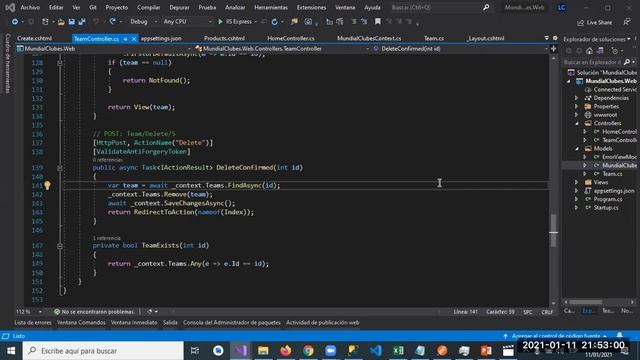Click the switch views icon in Solution Explorer
Screen dimensions: 640x360
click(600, 51)
